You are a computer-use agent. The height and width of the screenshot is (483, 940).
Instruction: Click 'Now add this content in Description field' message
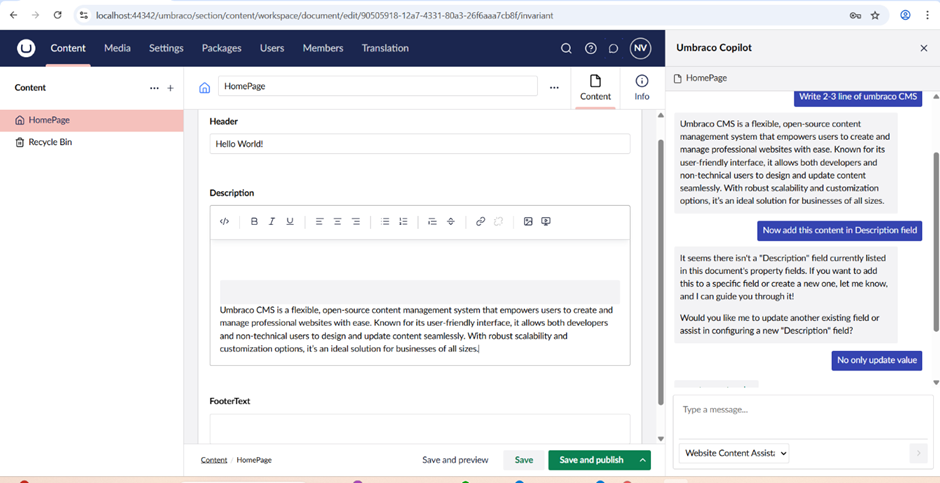(839, 230)
